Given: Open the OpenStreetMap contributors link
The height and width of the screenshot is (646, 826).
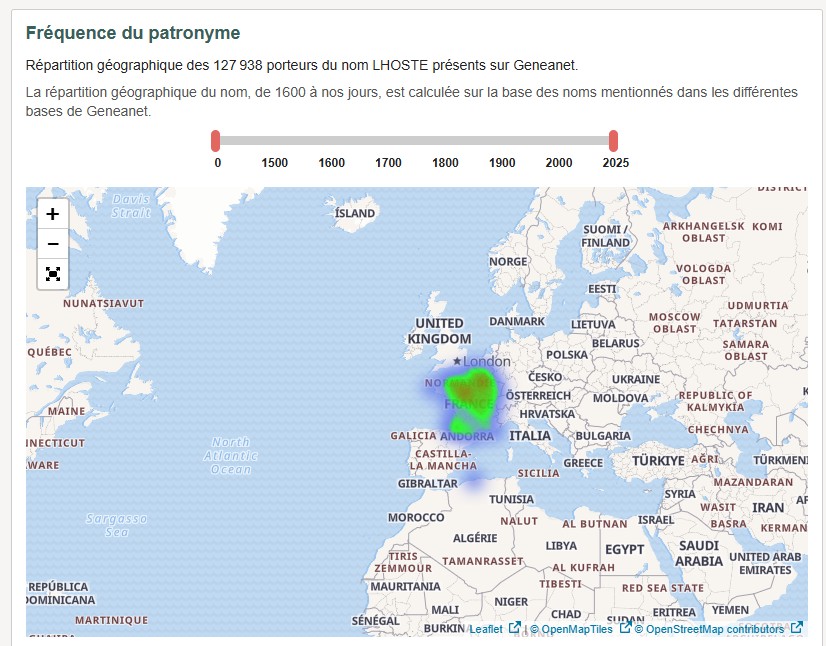Looking at the screenshot, I should point(713,630).
